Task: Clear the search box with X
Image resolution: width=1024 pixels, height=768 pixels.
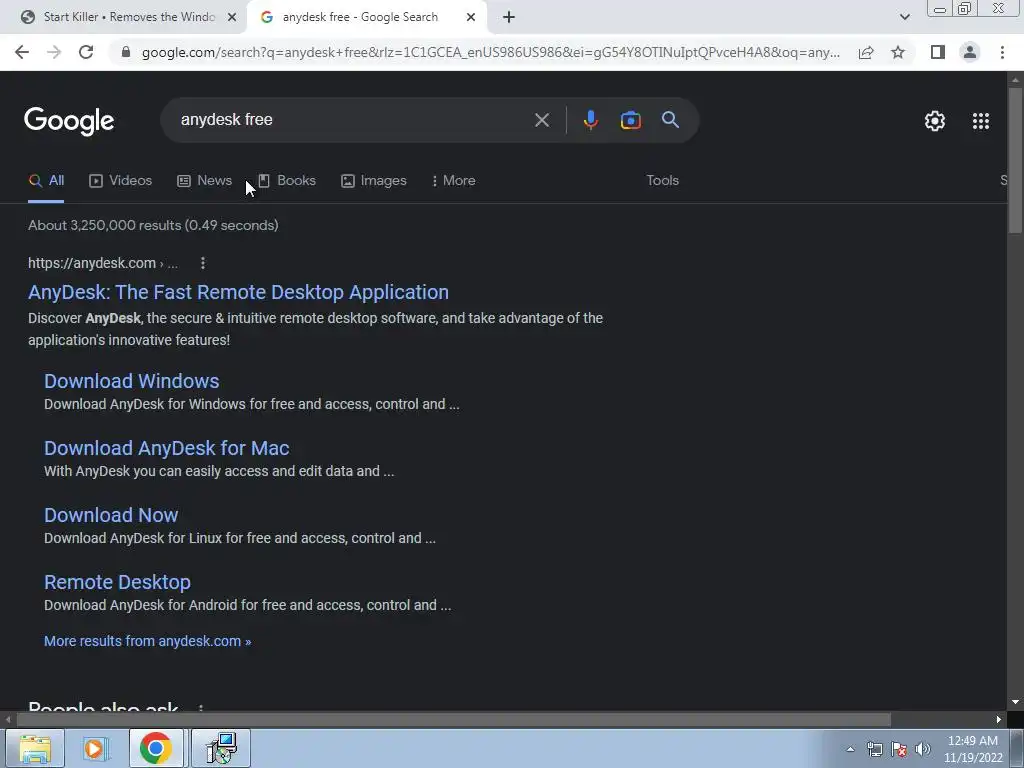Action: pos(541,120)
